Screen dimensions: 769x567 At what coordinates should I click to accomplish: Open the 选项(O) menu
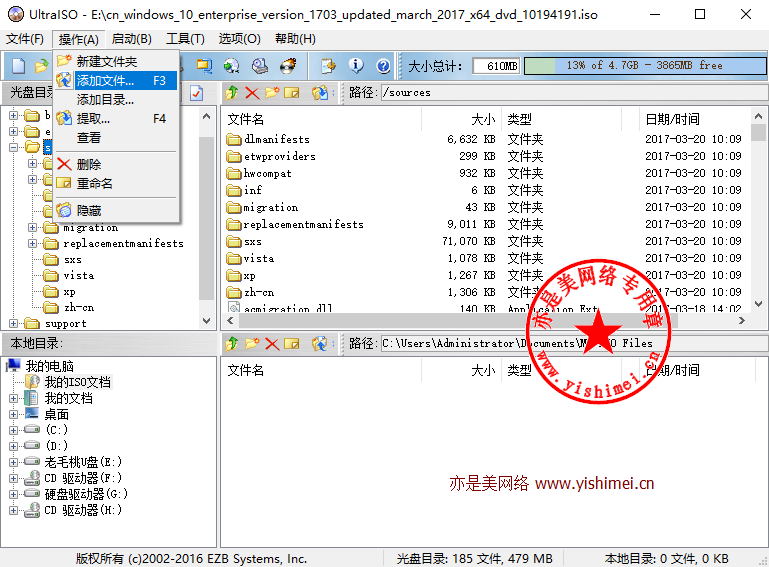tap(239, 39)
